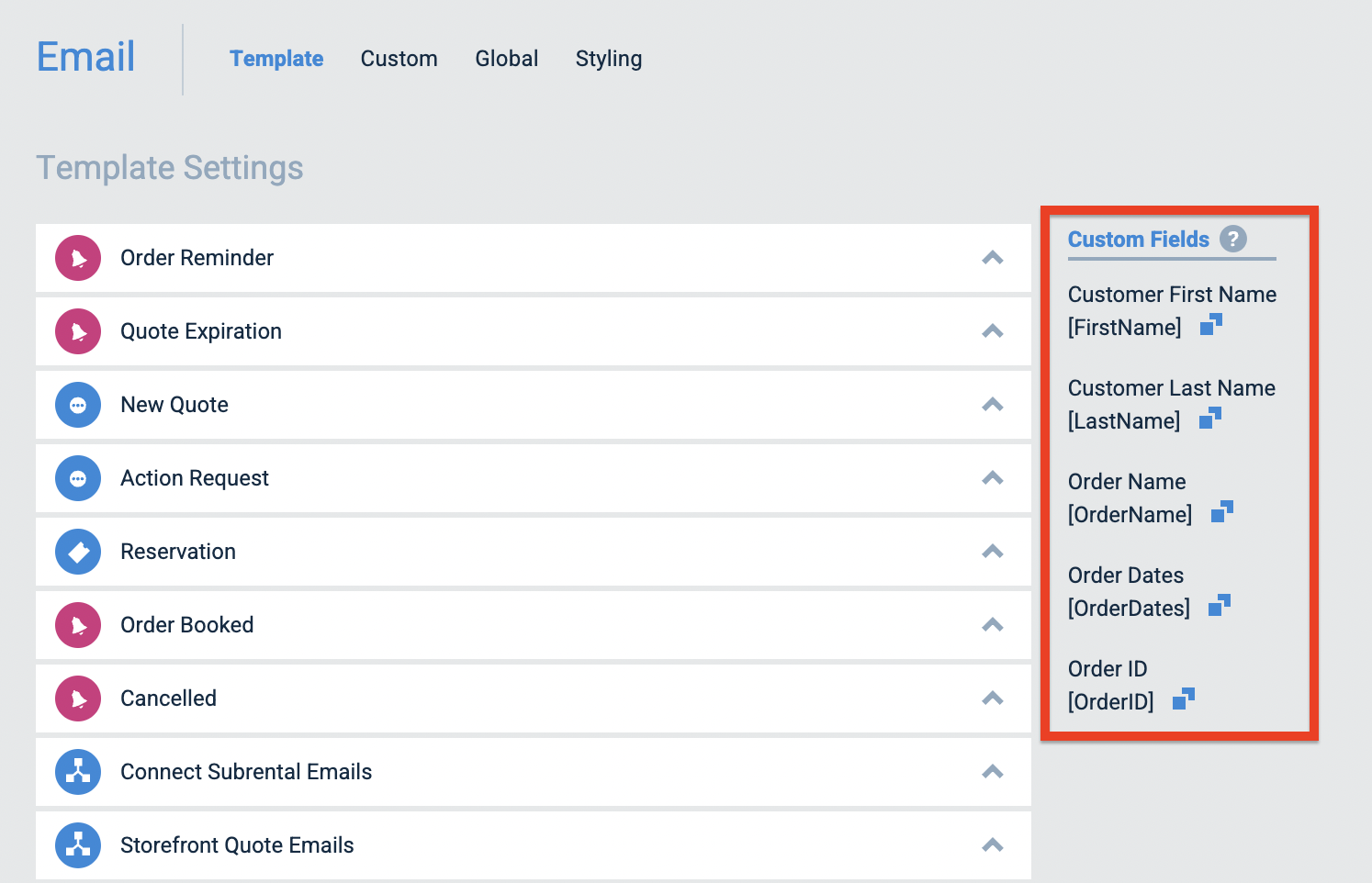
Task: Switch to the Custom tab
Action: click(399, 59)
